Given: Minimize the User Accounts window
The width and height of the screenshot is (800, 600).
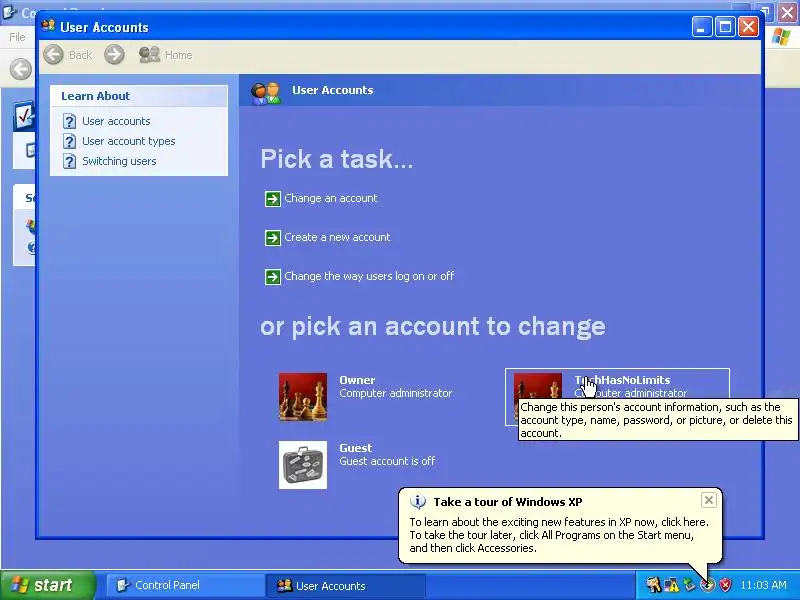Looking at the screenshot, I should (x=702, y=27).
